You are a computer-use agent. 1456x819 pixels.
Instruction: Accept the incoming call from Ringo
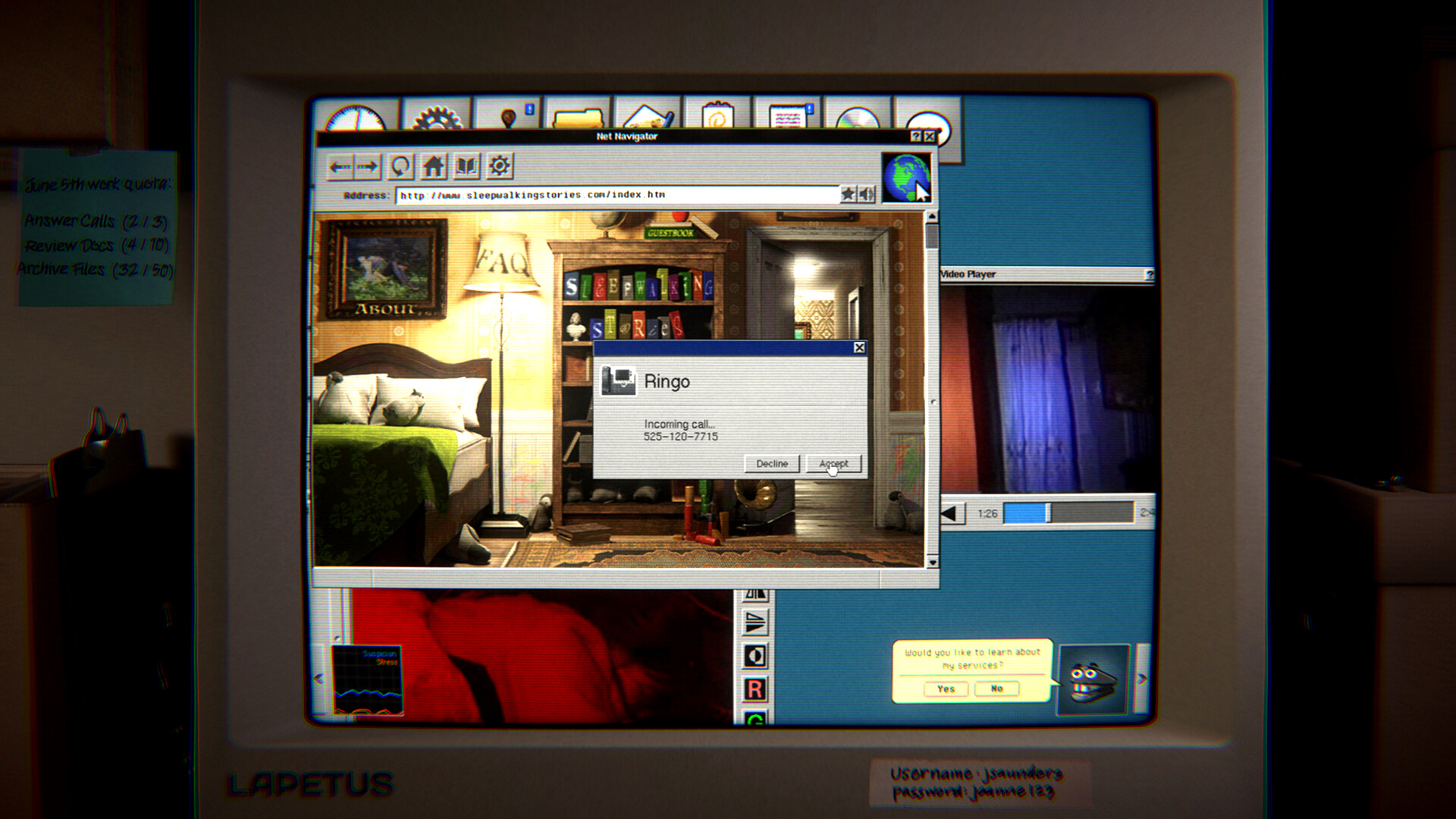coord(834,463)
